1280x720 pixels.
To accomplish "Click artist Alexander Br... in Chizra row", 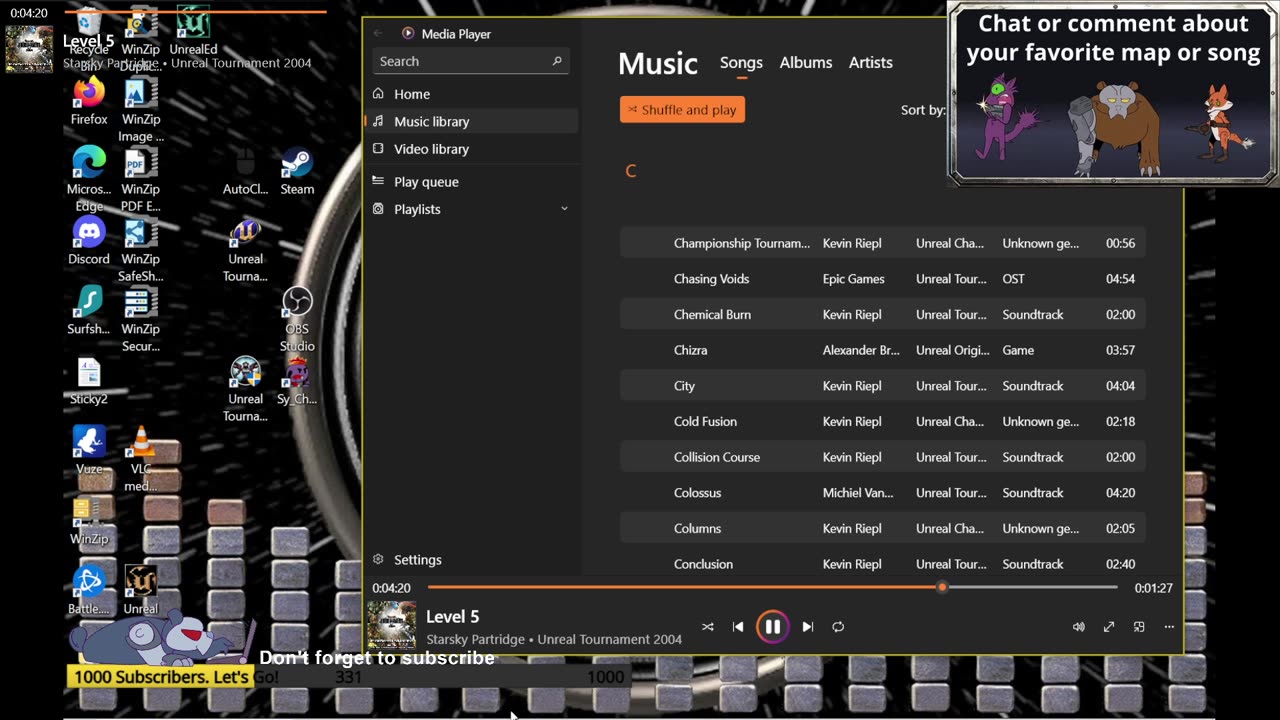I will 861,350.
